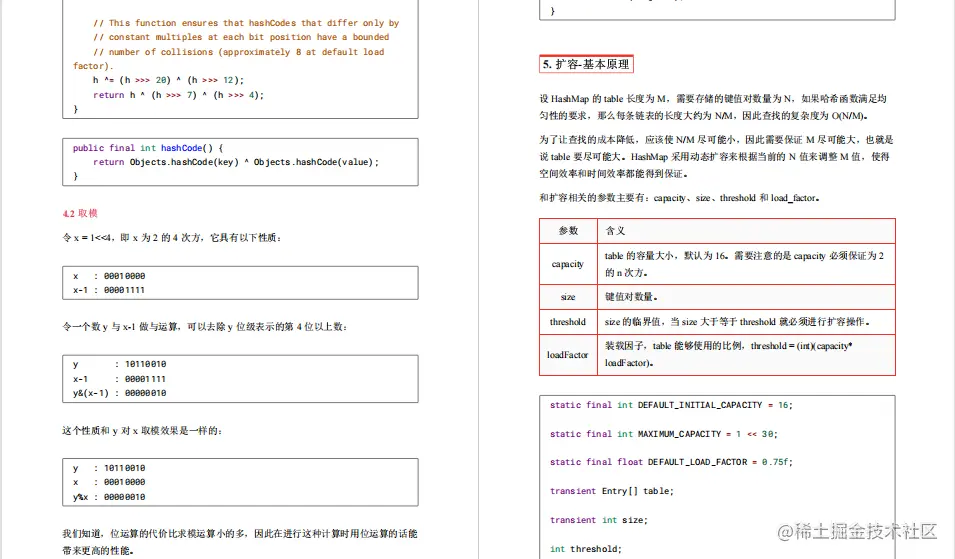The height and width of the screenshot is (559, 955).
Task: Click the loadFactor description starting '装载因子'
Action: (x=746, y=354)
